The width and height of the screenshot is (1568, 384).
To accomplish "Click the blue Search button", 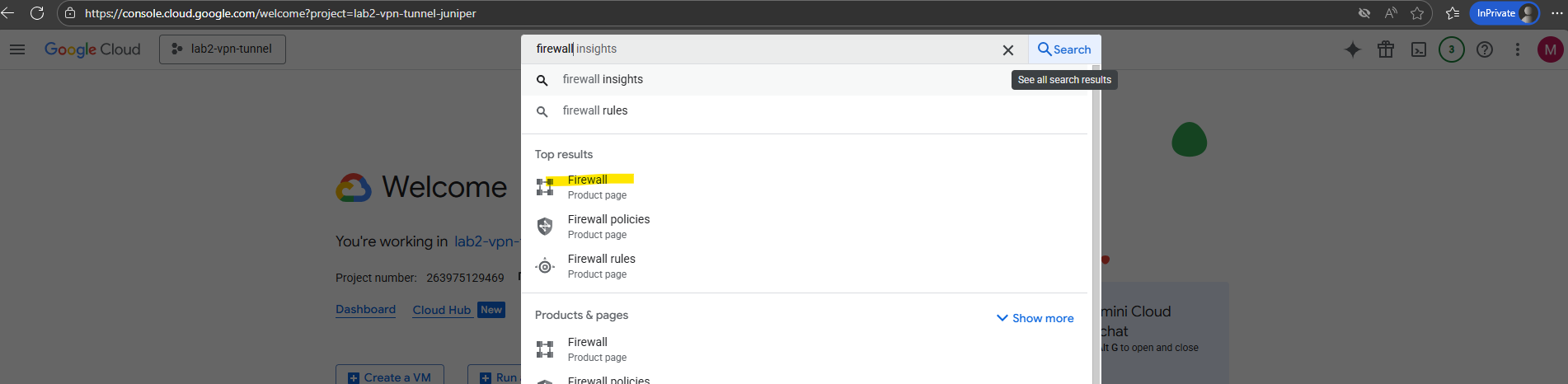I will coord(1064,49).
